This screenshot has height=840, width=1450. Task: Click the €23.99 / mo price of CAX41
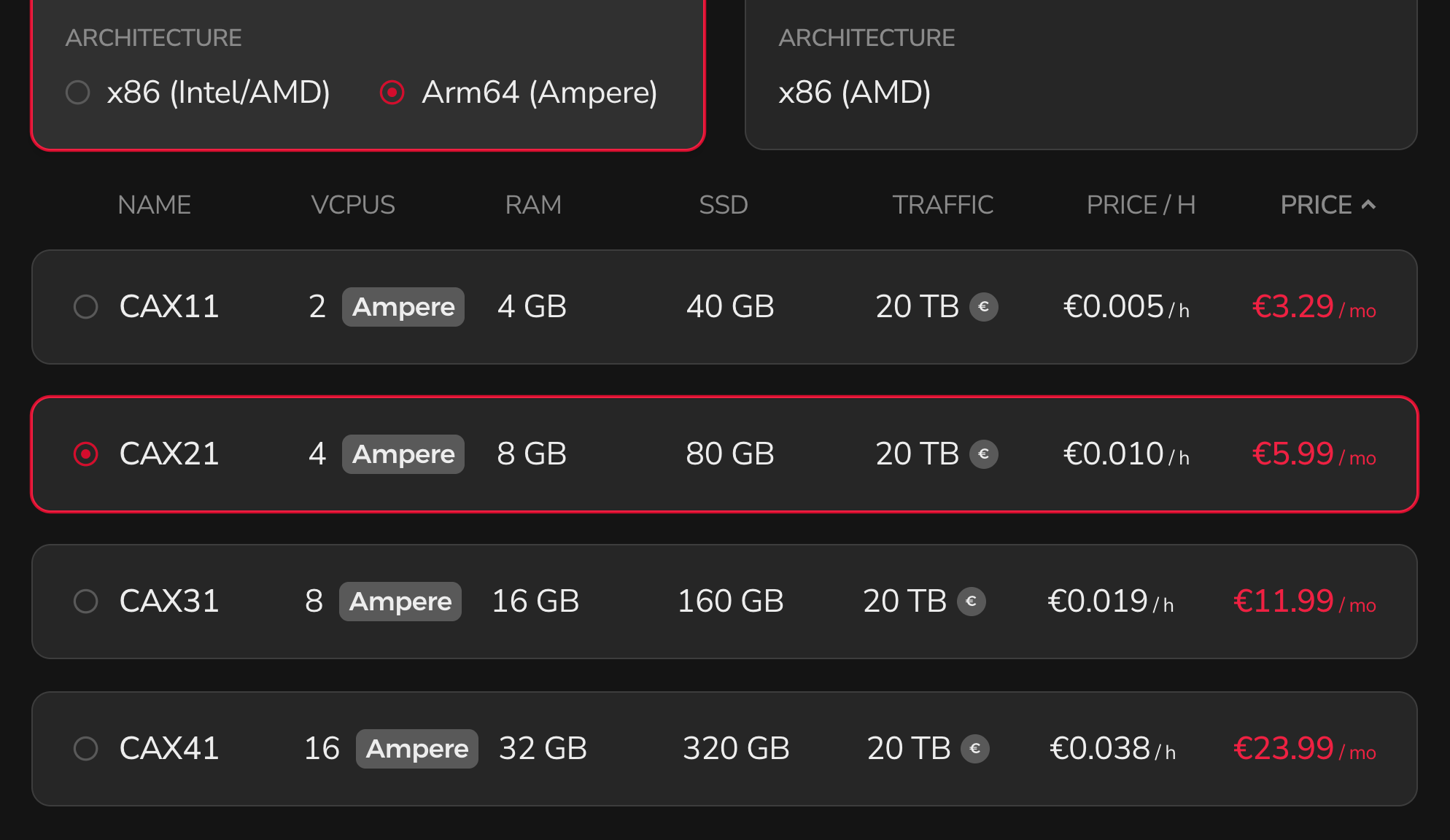[x=1304, y=749]
